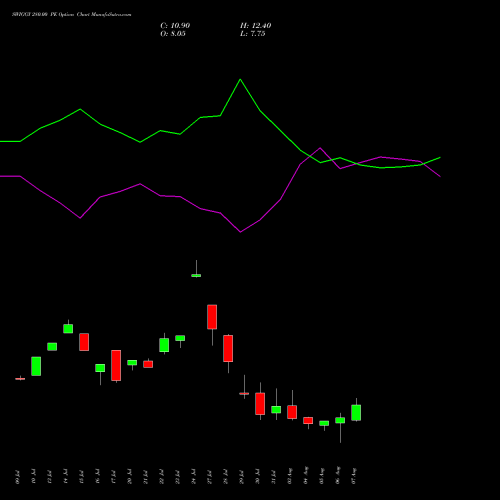Screen dimensions: 500x500
Task: Select the 07 Aug date label
Action: [x=354, y=476]
